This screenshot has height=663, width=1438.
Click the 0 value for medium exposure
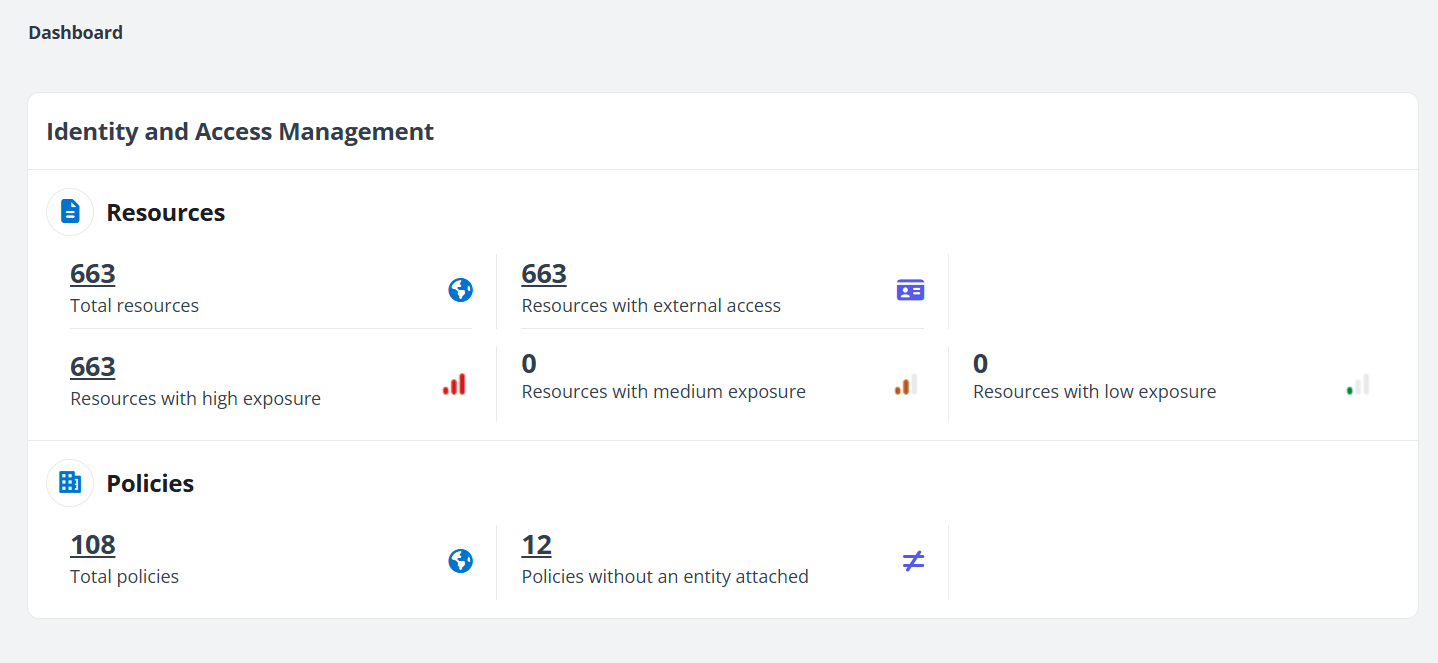(x=529, y=363)
